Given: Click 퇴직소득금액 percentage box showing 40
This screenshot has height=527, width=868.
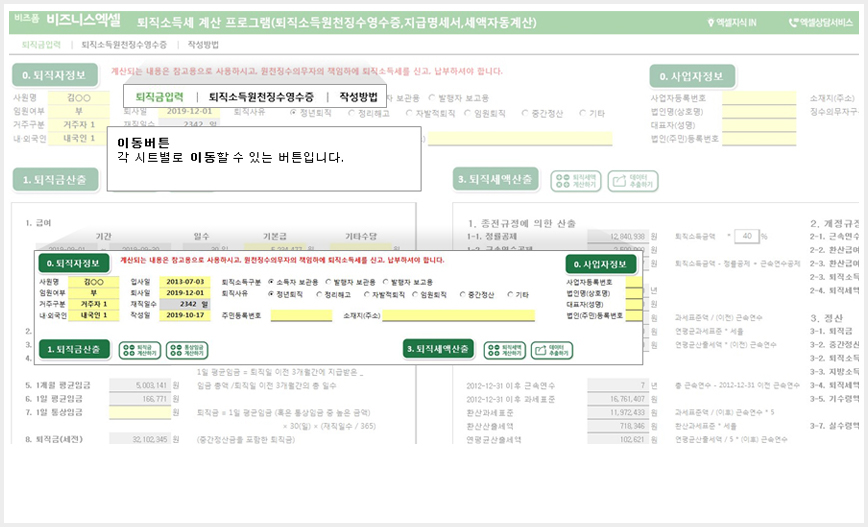Looking at the screenshot, I should [746, 236].
